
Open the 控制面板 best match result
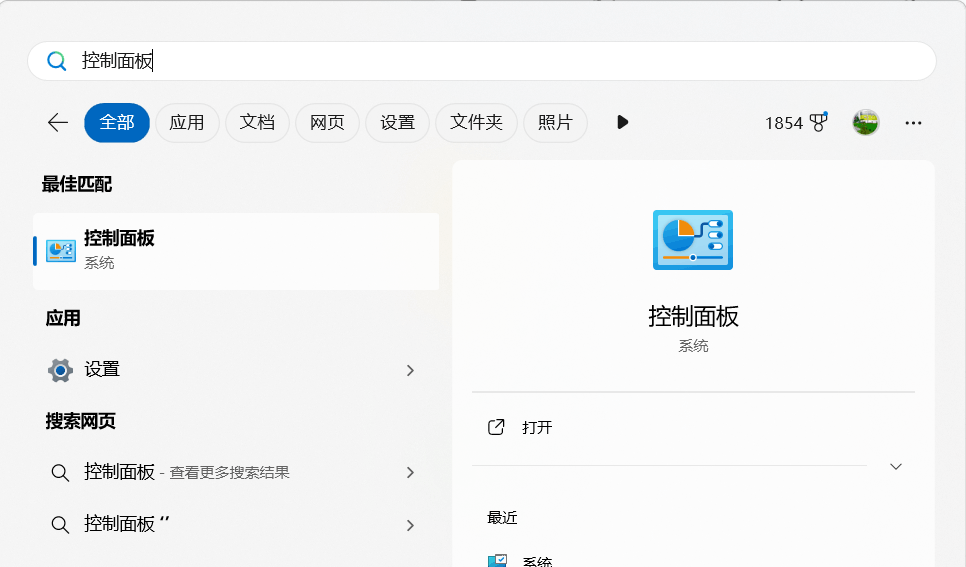click(x=236, y=251)
